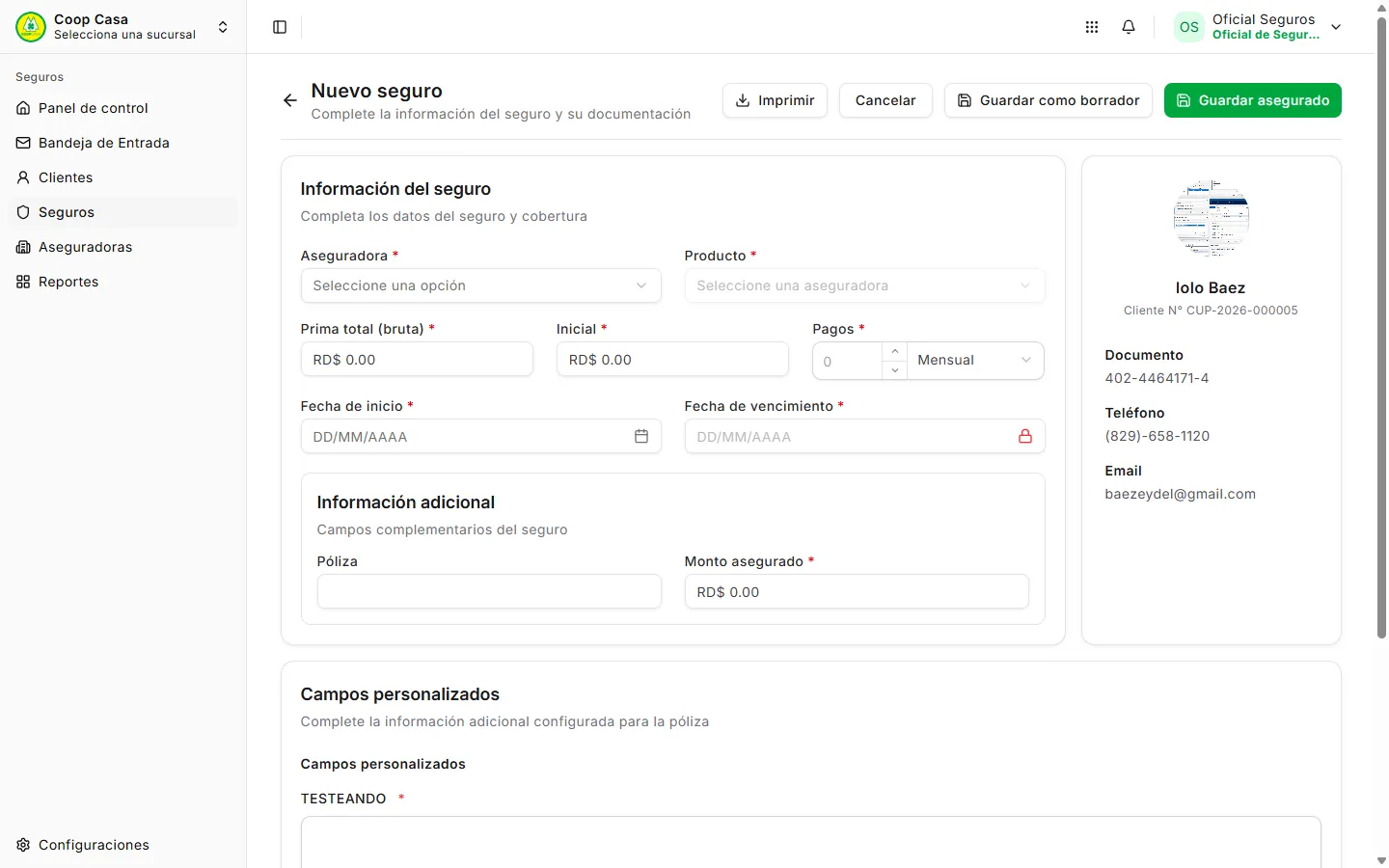Click the Coop Casa logo icon
This screenshot has height=868, width=1389.
click(x=31, y=27)
